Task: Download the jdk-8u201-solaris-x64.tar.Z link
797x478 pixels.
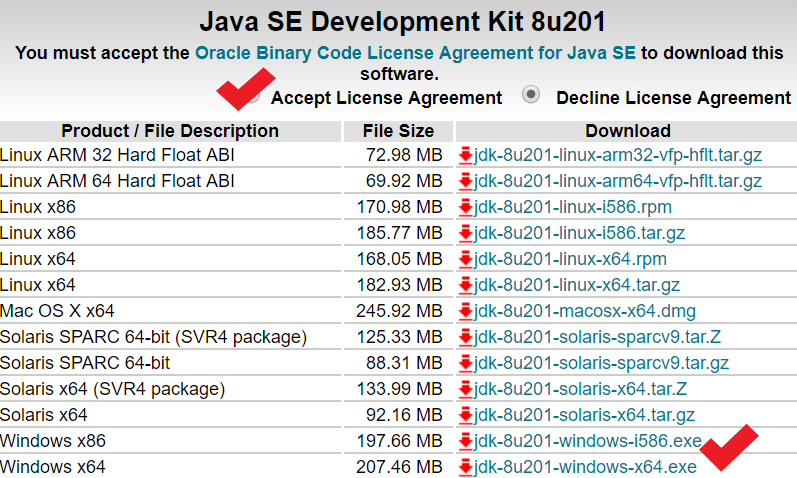Action: coord(580,389)
